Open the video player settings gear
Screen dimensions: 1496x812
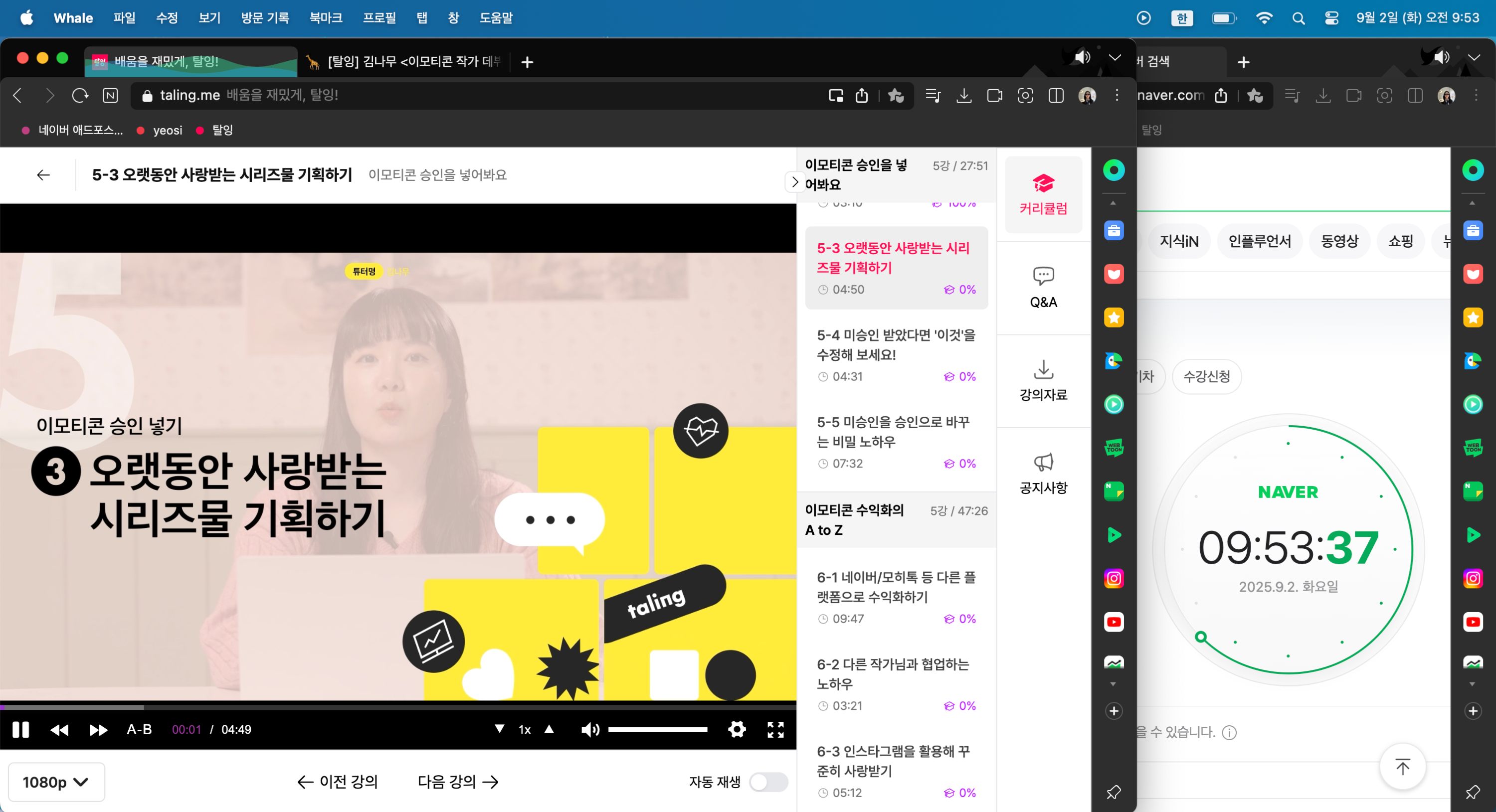(x=737, y=729)
